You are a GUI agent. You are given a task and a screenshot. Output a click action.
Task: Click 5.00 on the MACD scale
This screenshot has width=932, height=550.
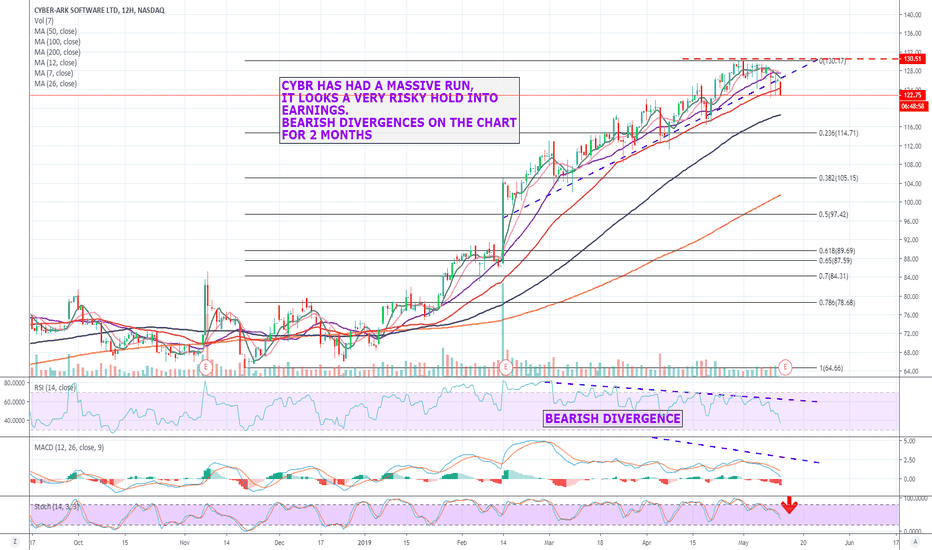(909, 441)
